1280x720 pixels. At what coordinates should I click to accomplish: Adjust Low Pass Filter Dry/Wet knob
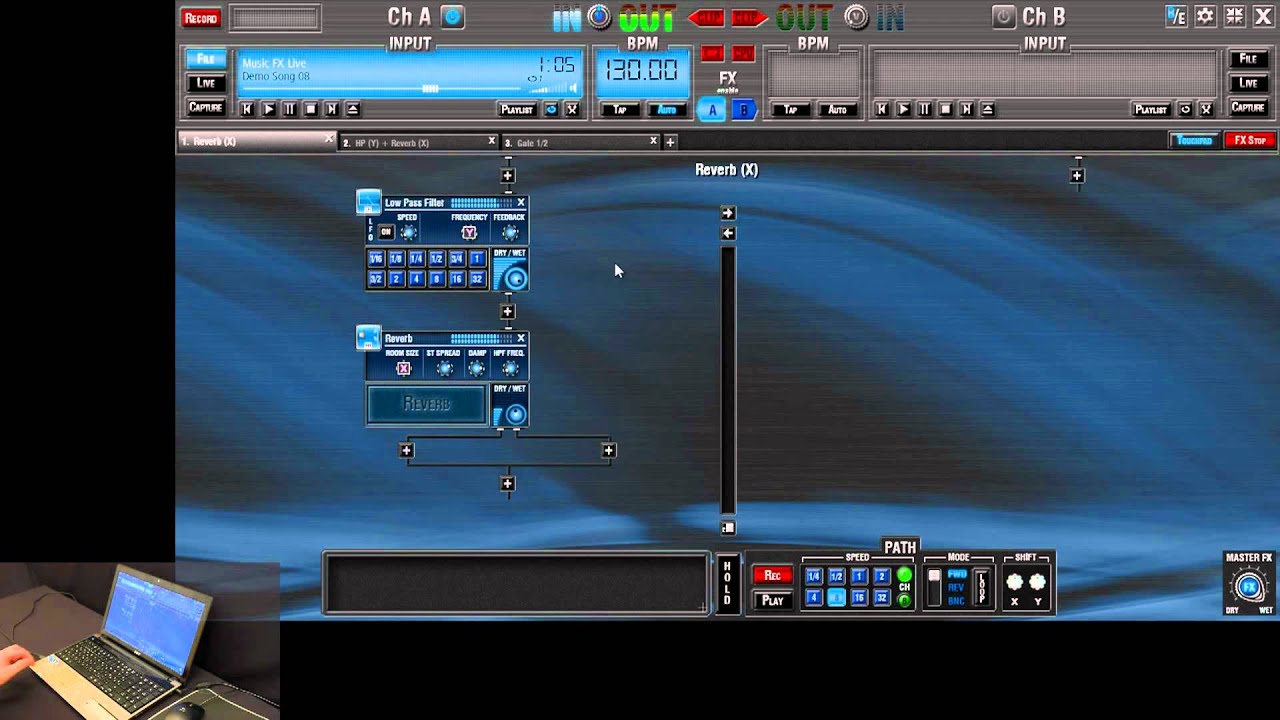tap(515, 278)
